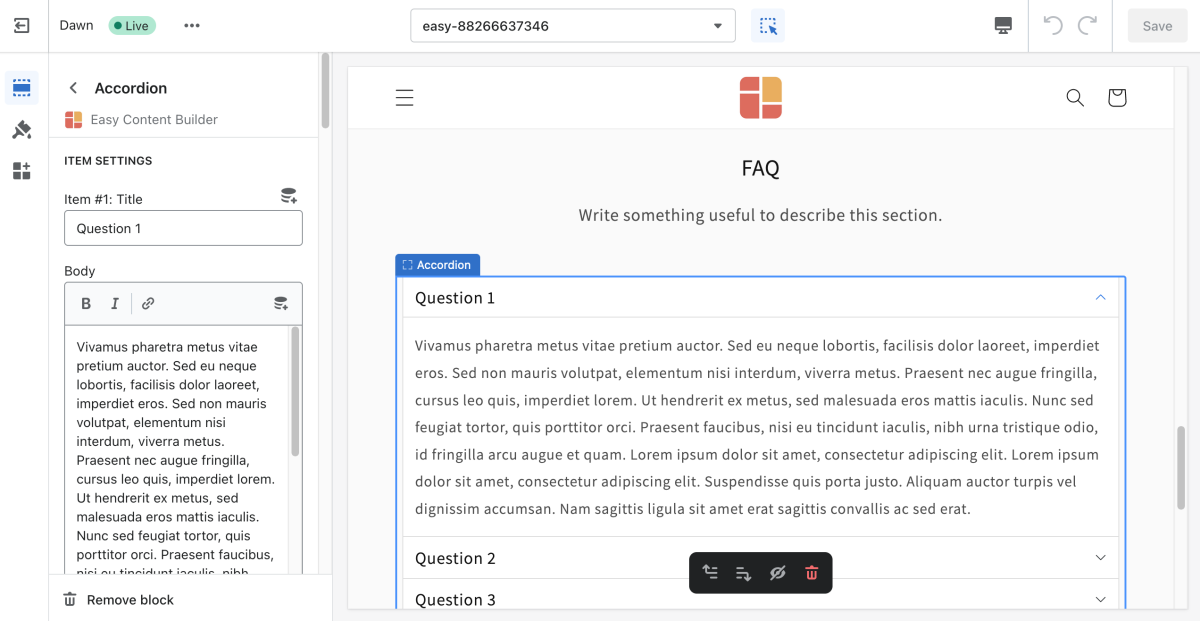Delete the block using the red trash icon
This screenshot has height=621, width=1200.
click(x=811, y=573)
